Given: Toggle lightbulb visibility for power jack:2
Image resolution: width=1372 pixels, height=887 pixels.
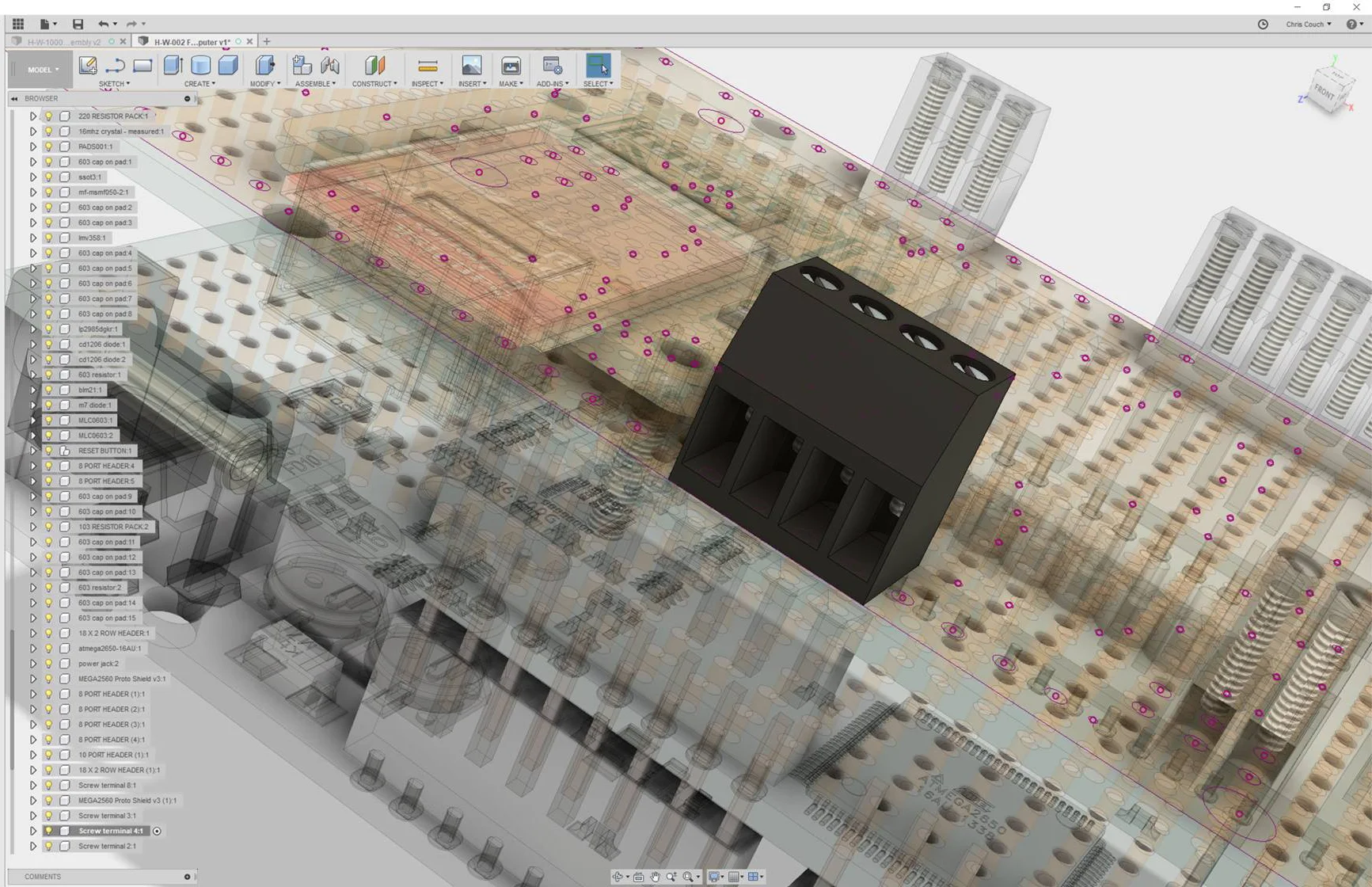Looking at the screenshot, I should (x=49, y=664).
